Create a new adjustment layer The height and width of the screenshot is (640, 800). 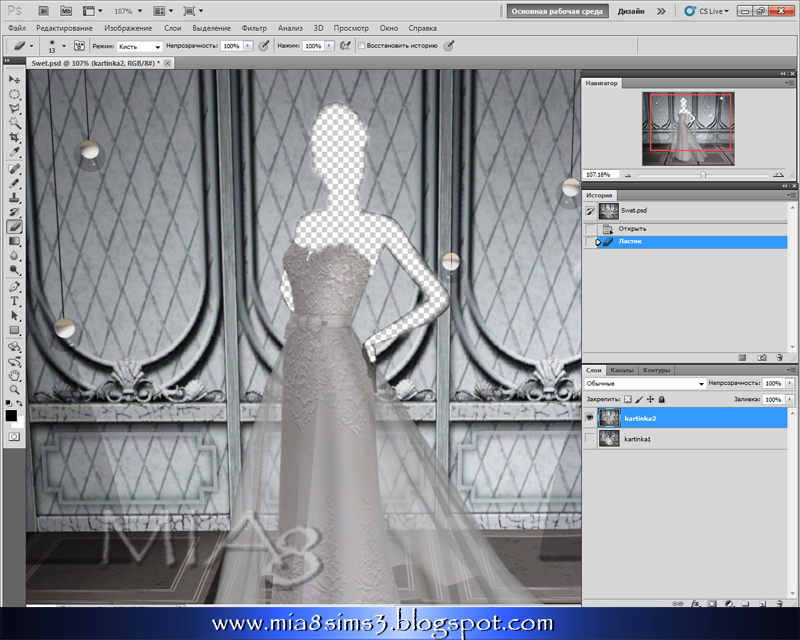[729, 603]
